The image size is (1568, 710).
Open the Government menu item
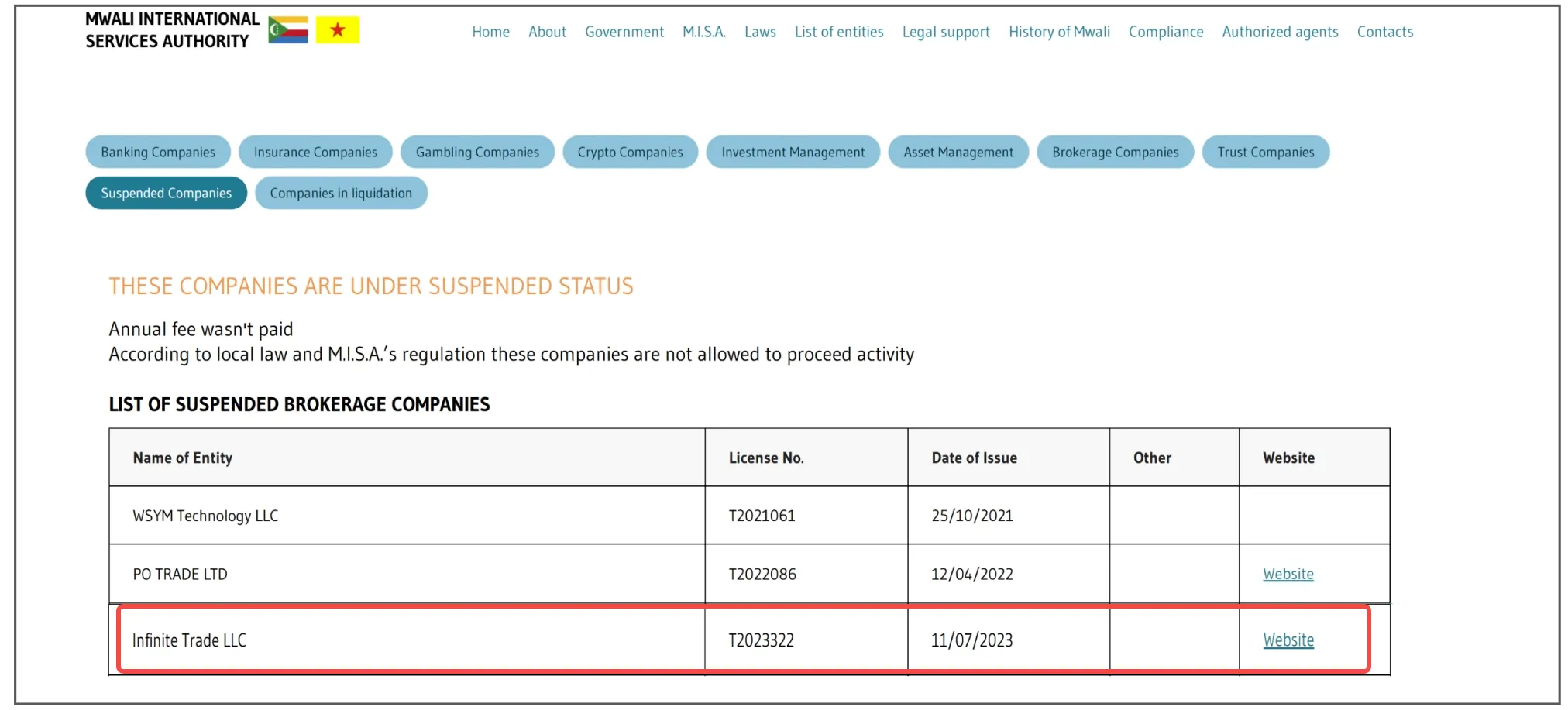624,32
